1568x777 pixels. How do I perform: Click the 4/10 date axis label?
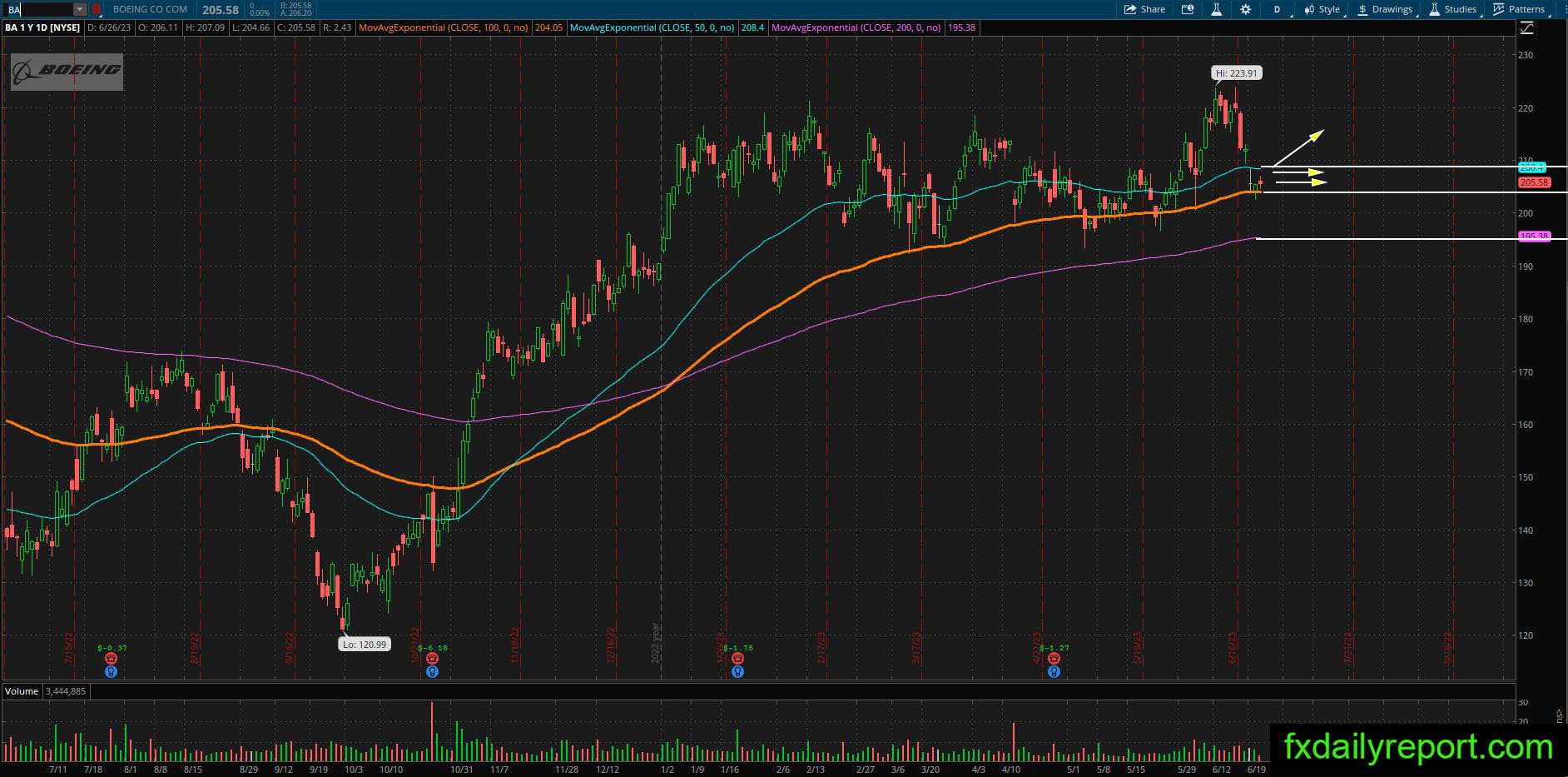tap(1011, 770)
